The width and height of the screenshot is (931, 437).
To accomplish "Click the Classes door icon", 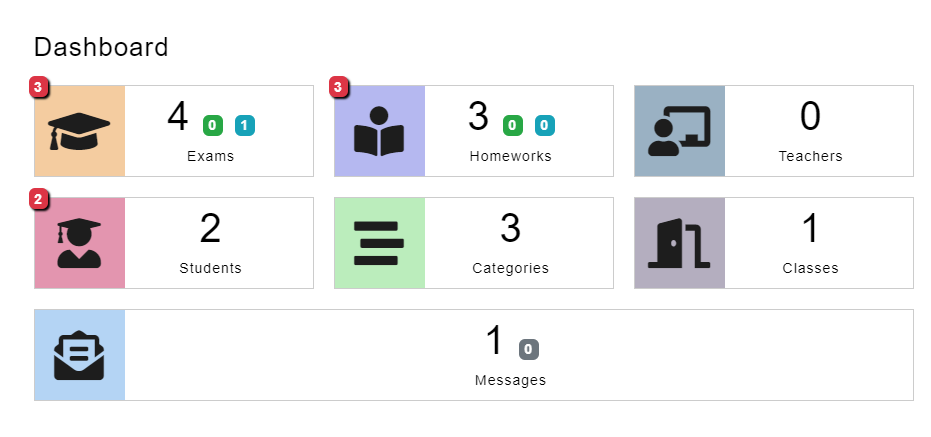I will click(x=679, y=243).
